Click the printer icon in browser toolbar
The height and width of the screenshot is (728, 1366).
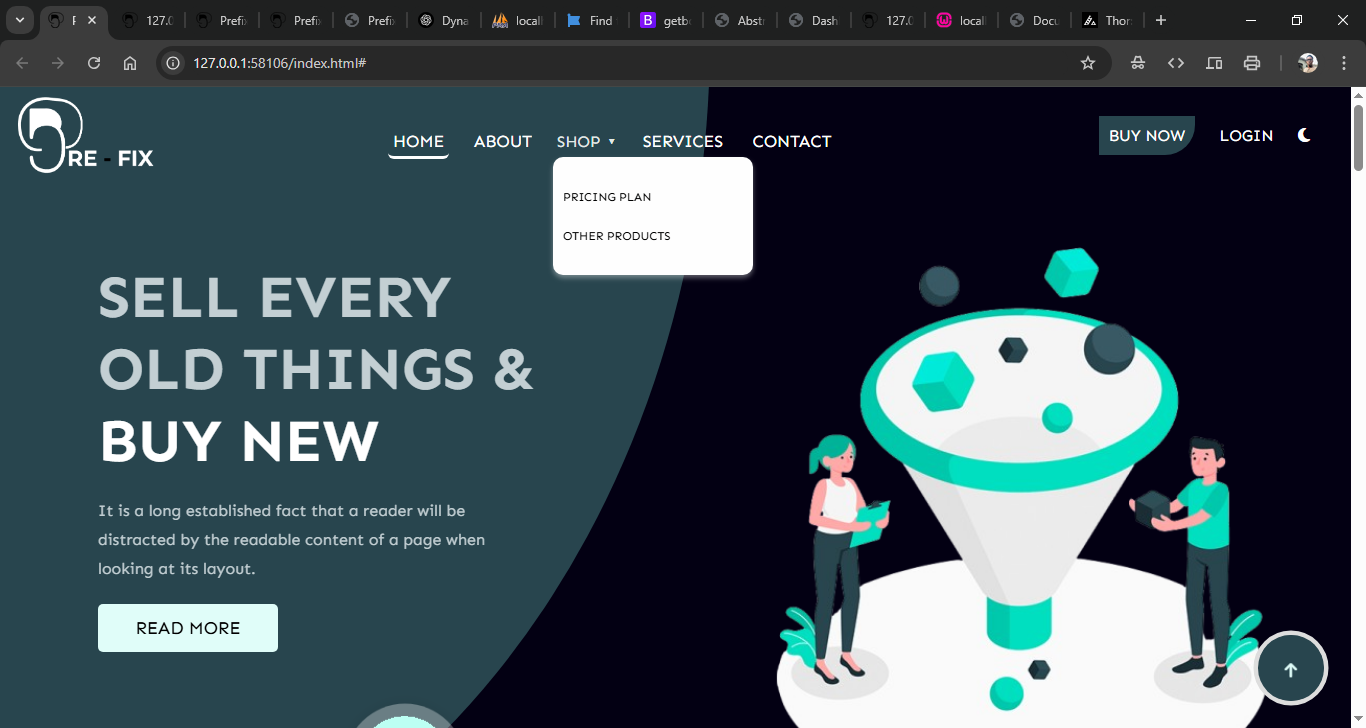pyautogui.click(x=1252, y=63)
